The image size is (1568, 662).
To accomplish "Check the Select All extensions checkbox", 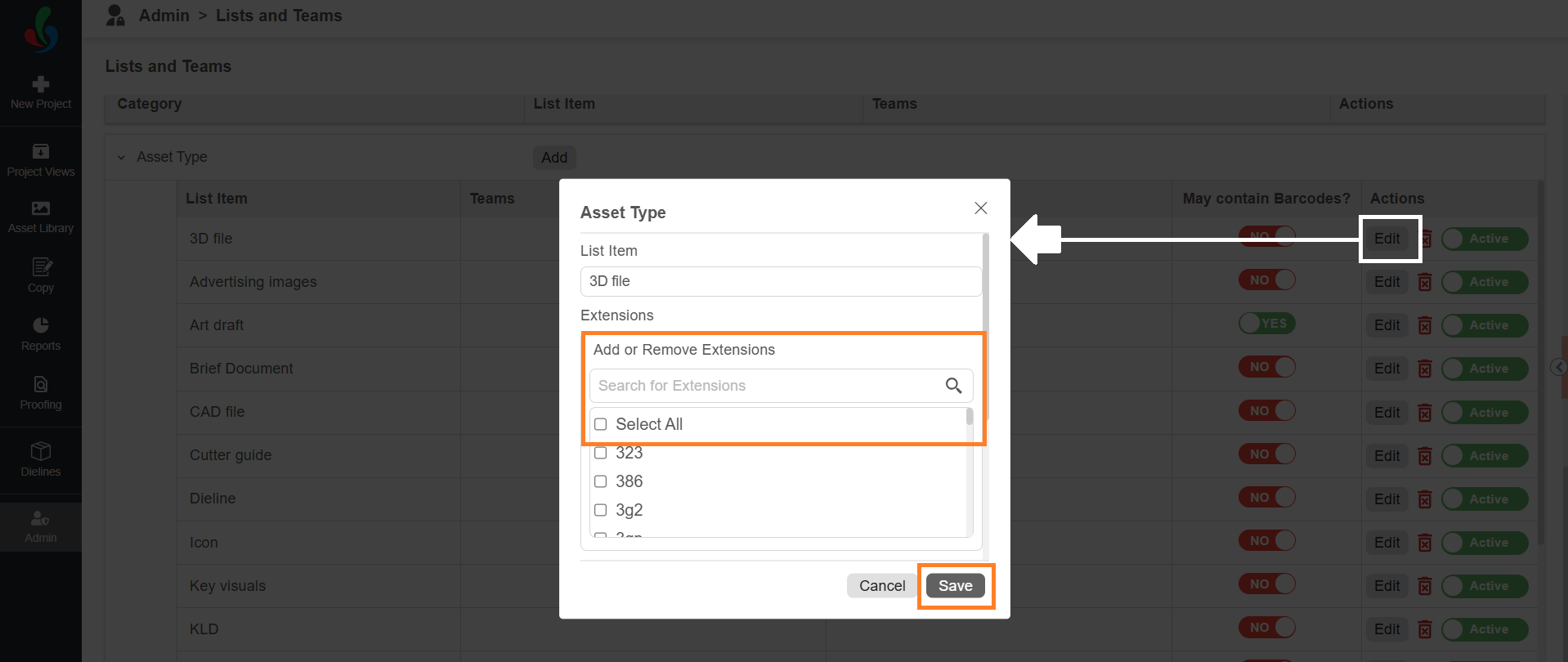I will click(x=601, y=424).
